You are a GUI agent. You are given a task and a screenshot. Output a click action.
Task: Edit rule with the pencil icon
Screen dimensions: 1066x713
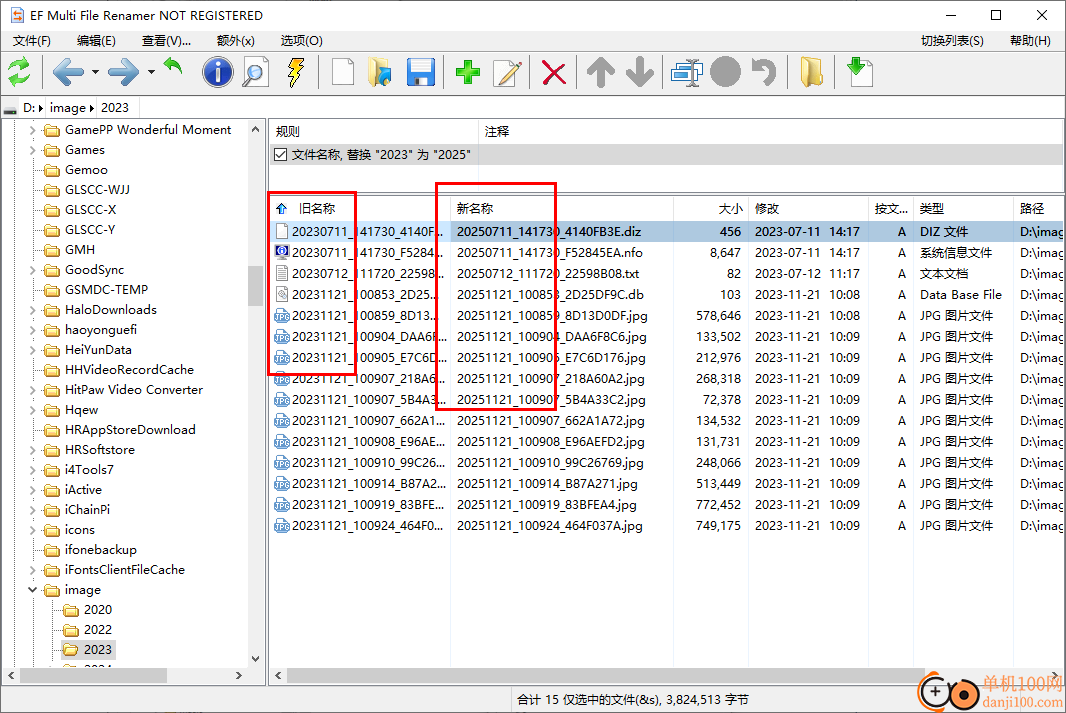point(507,72)
